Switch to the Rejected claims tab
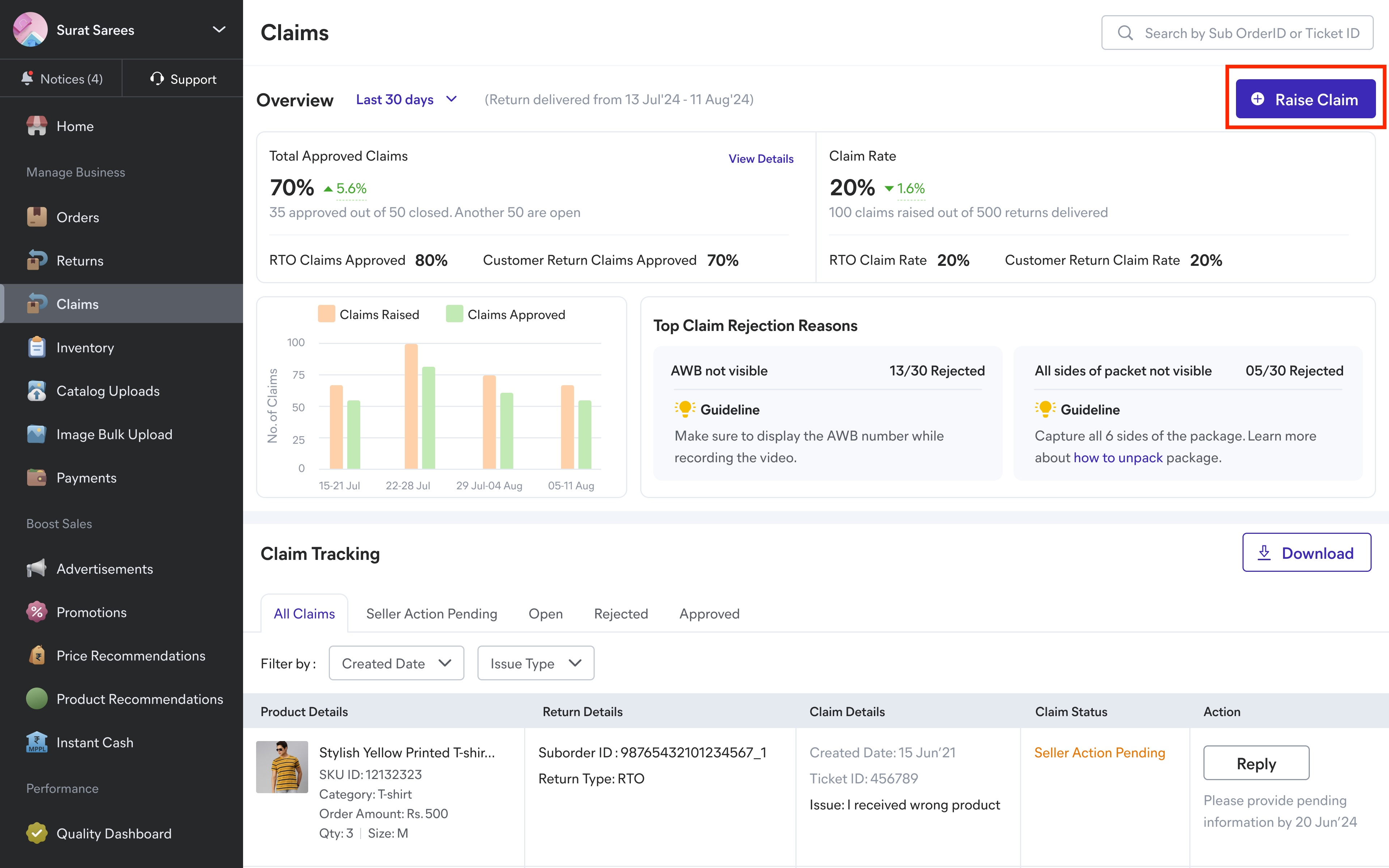The width and height of the screenshot is (1389, 868). [x=620, y=613]
